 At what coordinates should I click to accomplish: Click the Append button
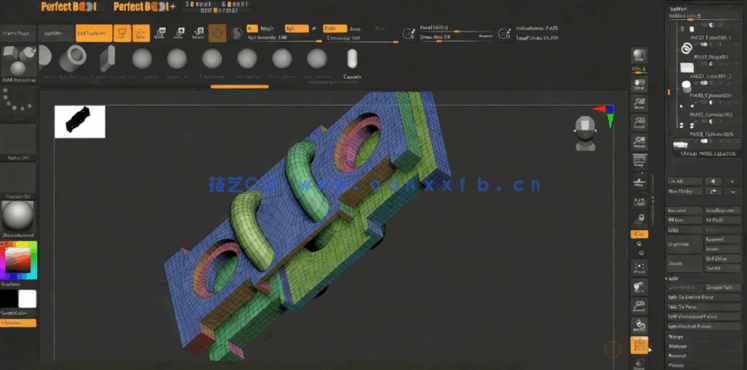pos(723,240)
